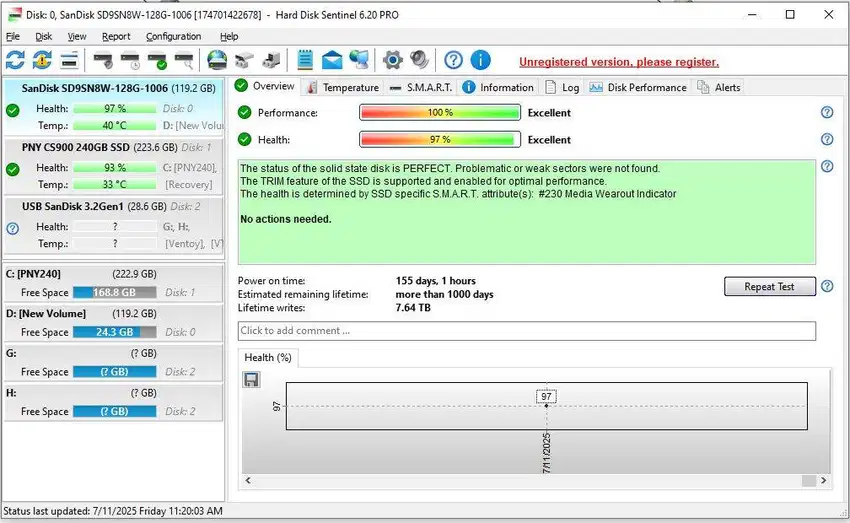
Task: Switch to the S.M.A.R.T. tab
Action: click(x=421, y=87)
